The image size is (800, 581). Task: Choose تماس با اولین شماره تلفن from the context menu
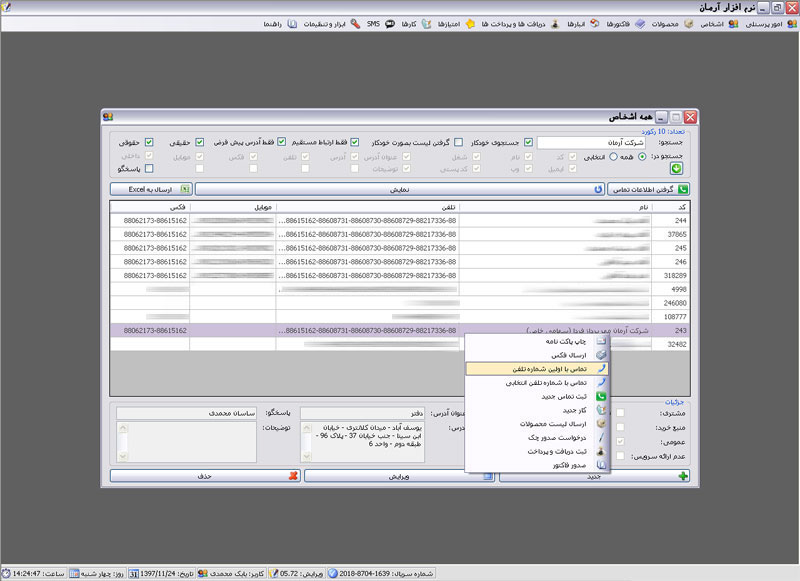[537, 368]
